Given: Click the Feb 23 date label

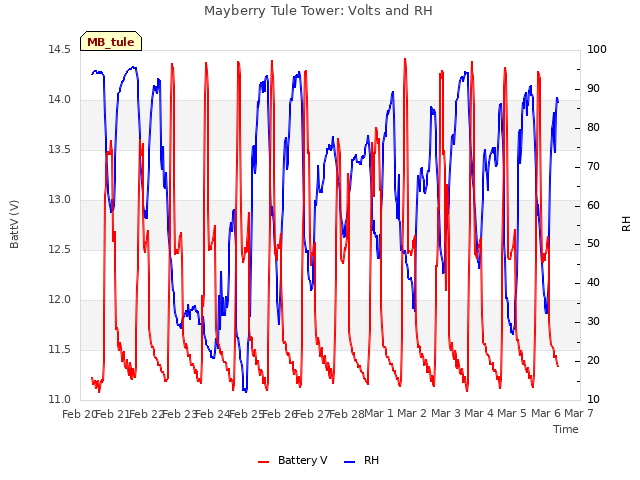Looking at the screenshot, I should 179,414.
